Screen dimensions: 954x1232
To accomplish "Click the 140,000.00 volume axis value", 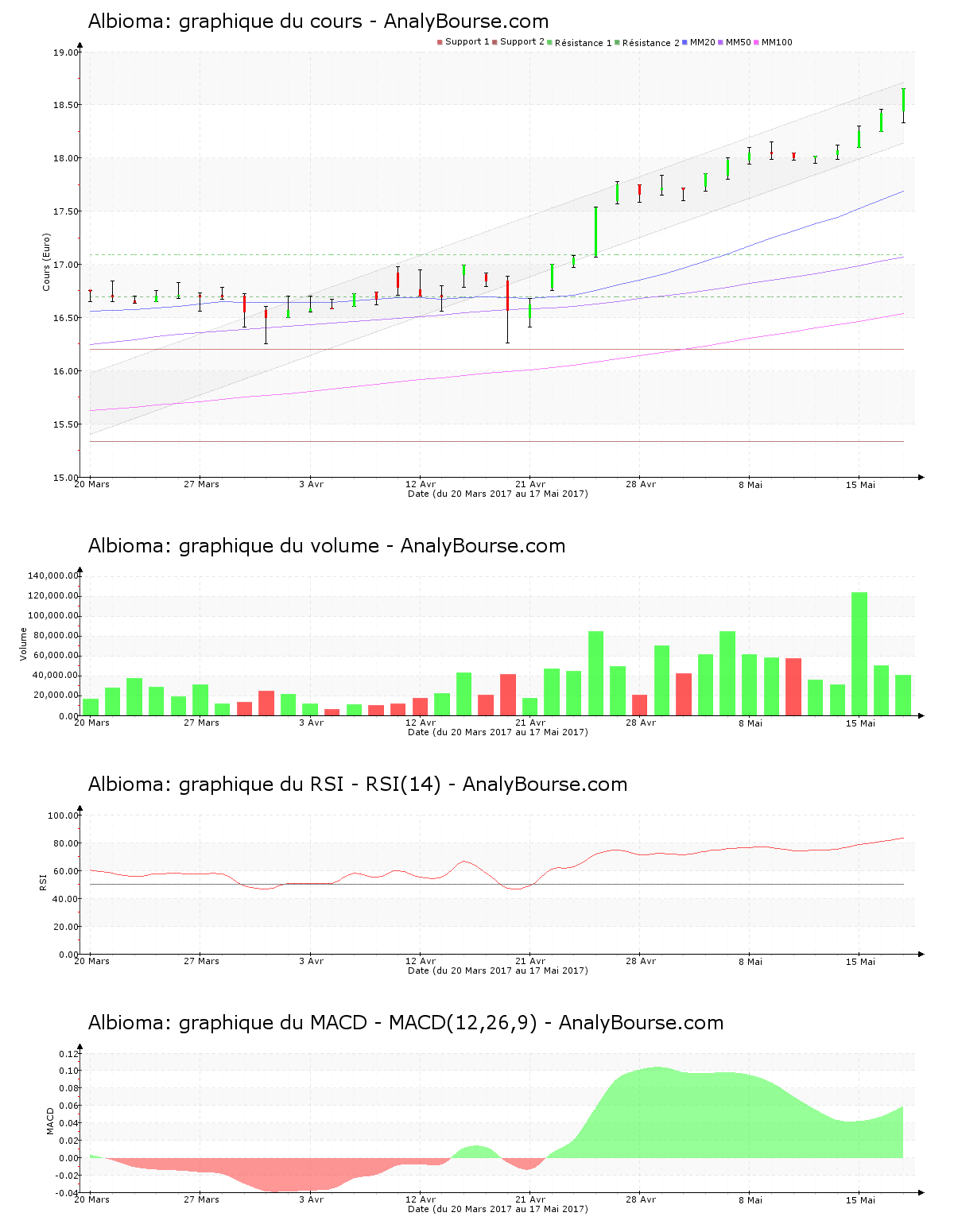I will (53, 575).
